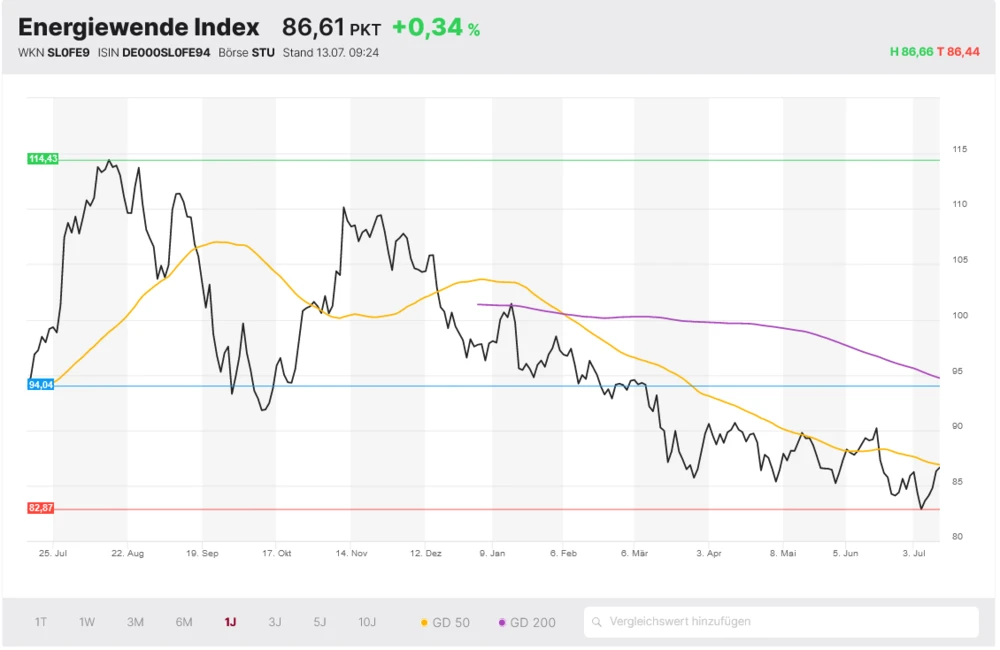This screenshot has height=650, width=1000.
Task: Click the ISIN code DE000SL0FE94
Action: coord(165,53)
